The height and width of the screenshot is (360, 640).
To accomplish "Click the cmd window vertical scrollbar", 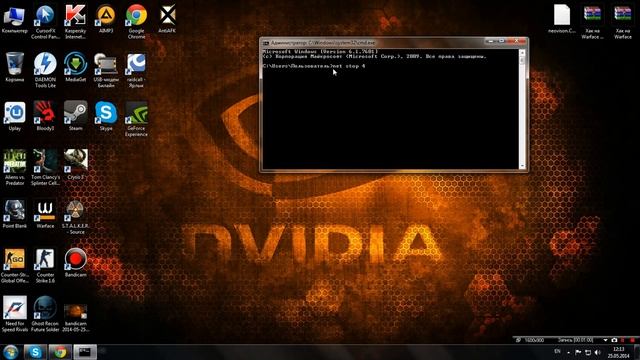I will (522, 109).
